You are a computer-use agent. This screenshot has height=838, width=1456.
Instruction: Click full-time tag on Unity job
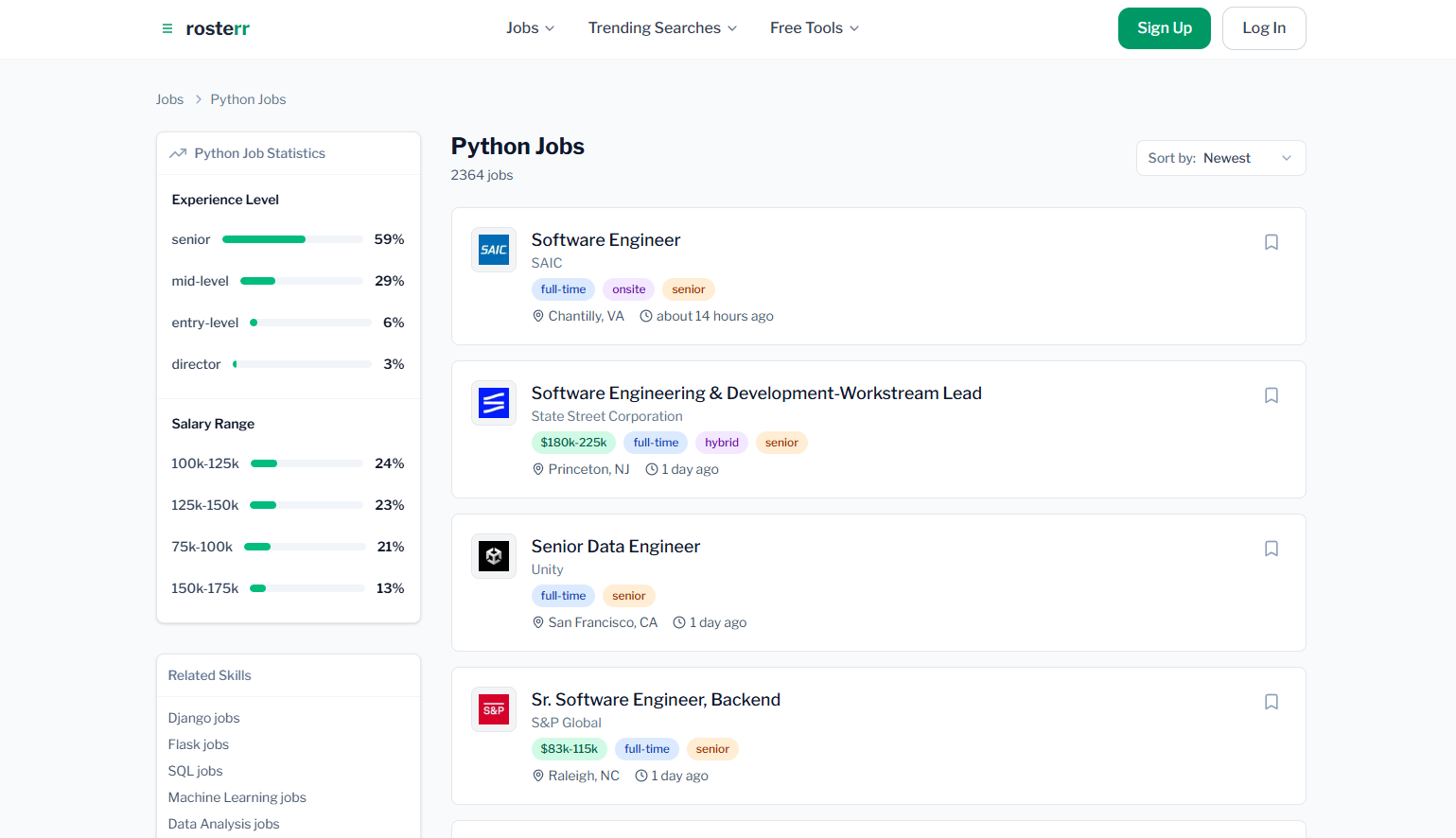[563, 596]
